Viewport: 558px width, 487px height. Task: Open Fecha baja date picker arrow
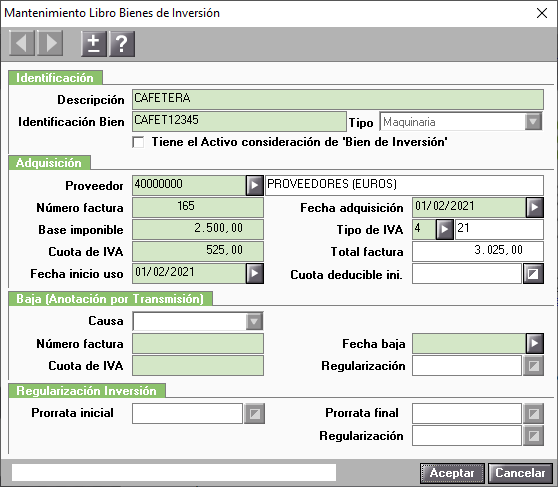click(535, 343)
